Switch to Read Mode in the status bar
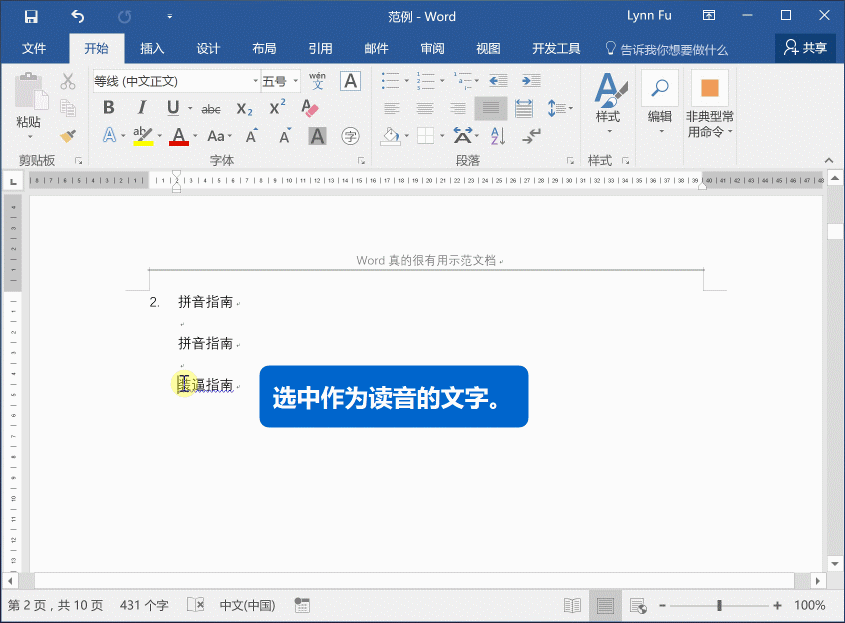Image resolution: width=845 pixels, height=623 pixels. point(572,605)
